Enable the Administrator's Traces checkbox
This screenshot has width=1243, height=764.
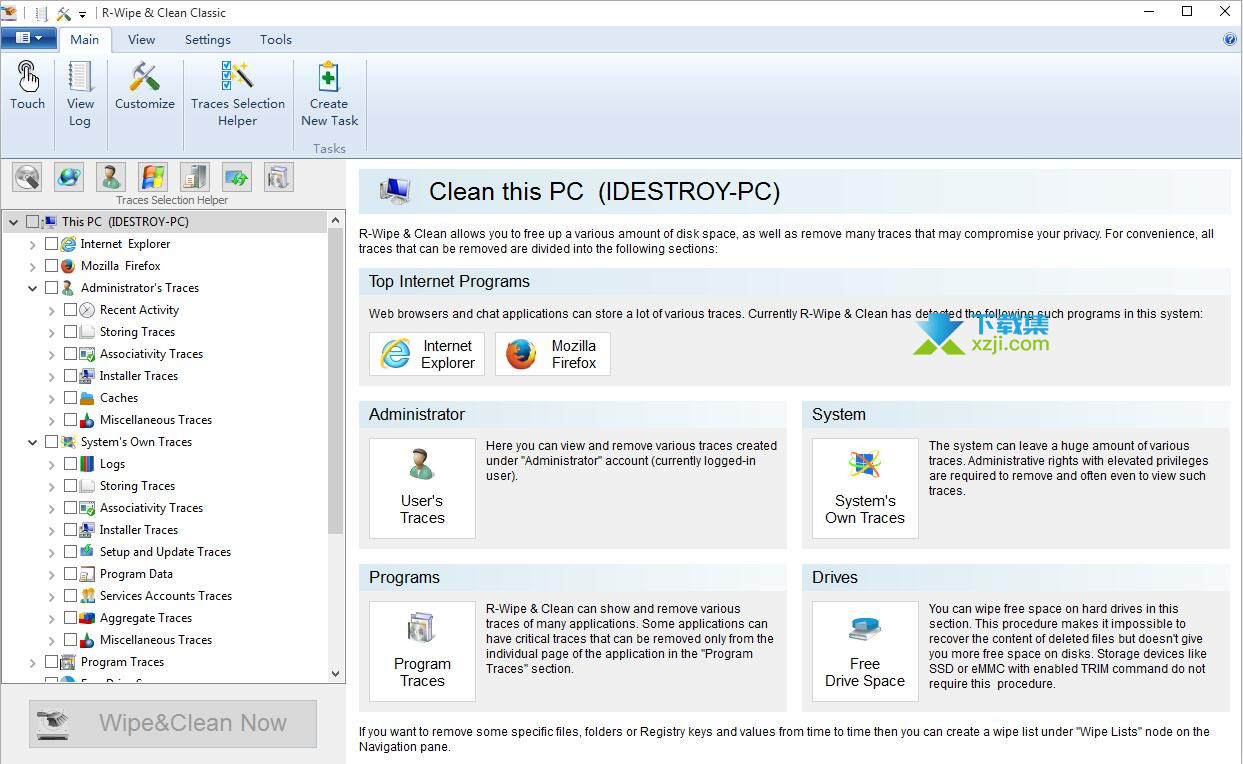(x=52, y=288)
